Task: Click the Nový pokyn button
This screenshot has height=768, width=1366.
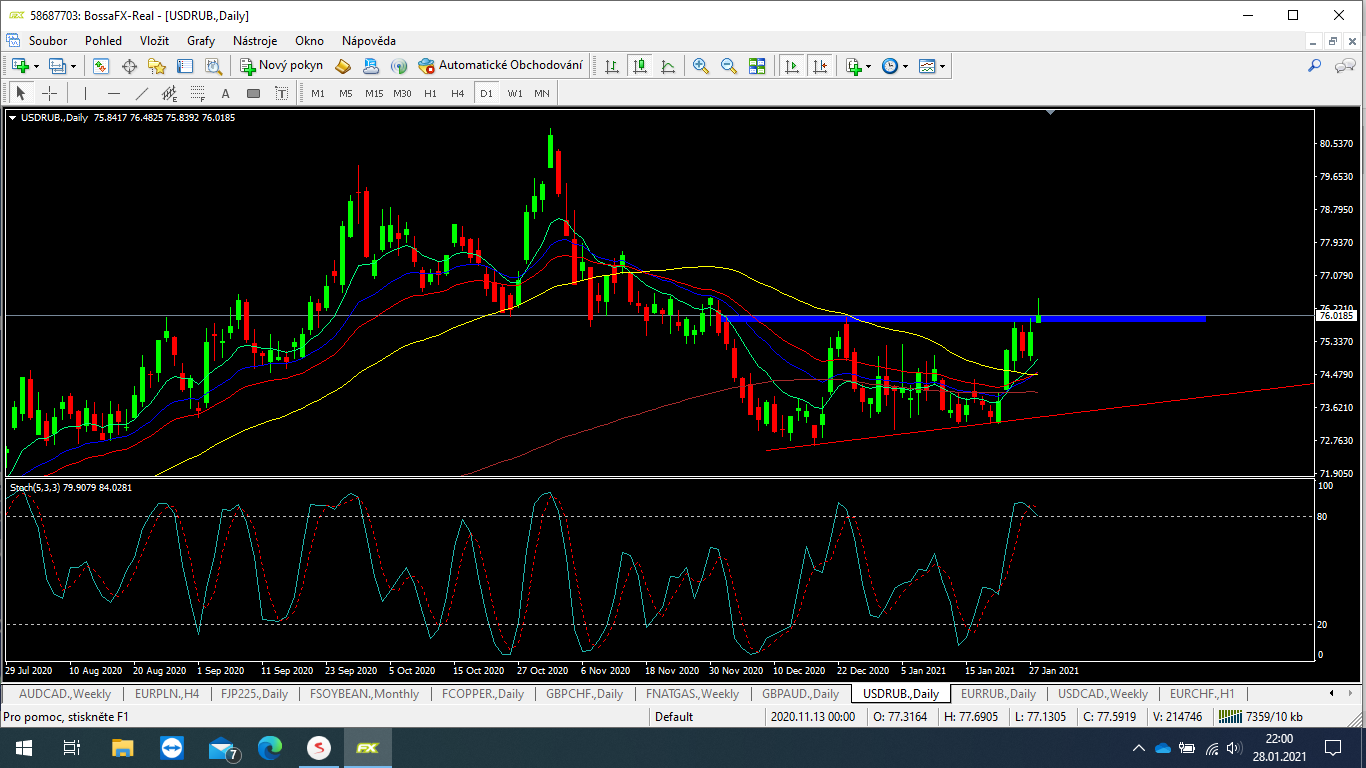Action: click(x=281, y=66)
